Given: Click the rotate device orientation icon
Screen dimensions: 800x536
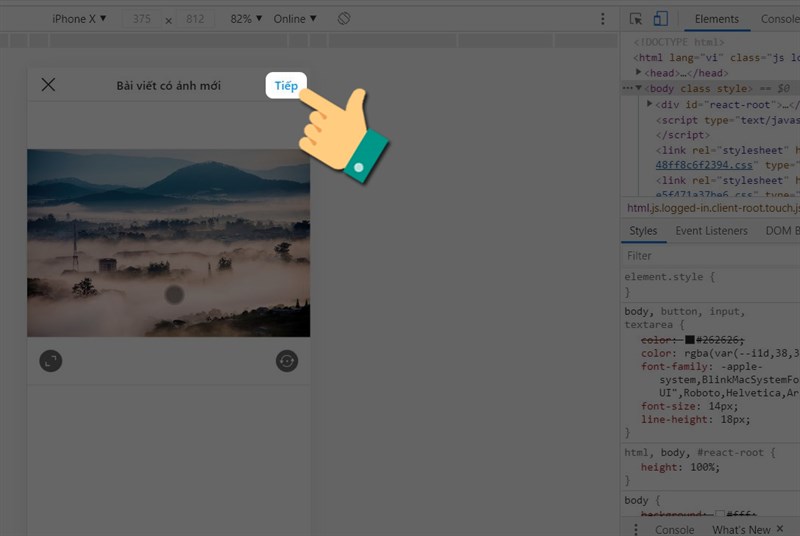Looking at the screenshot, I should point(344,19).
